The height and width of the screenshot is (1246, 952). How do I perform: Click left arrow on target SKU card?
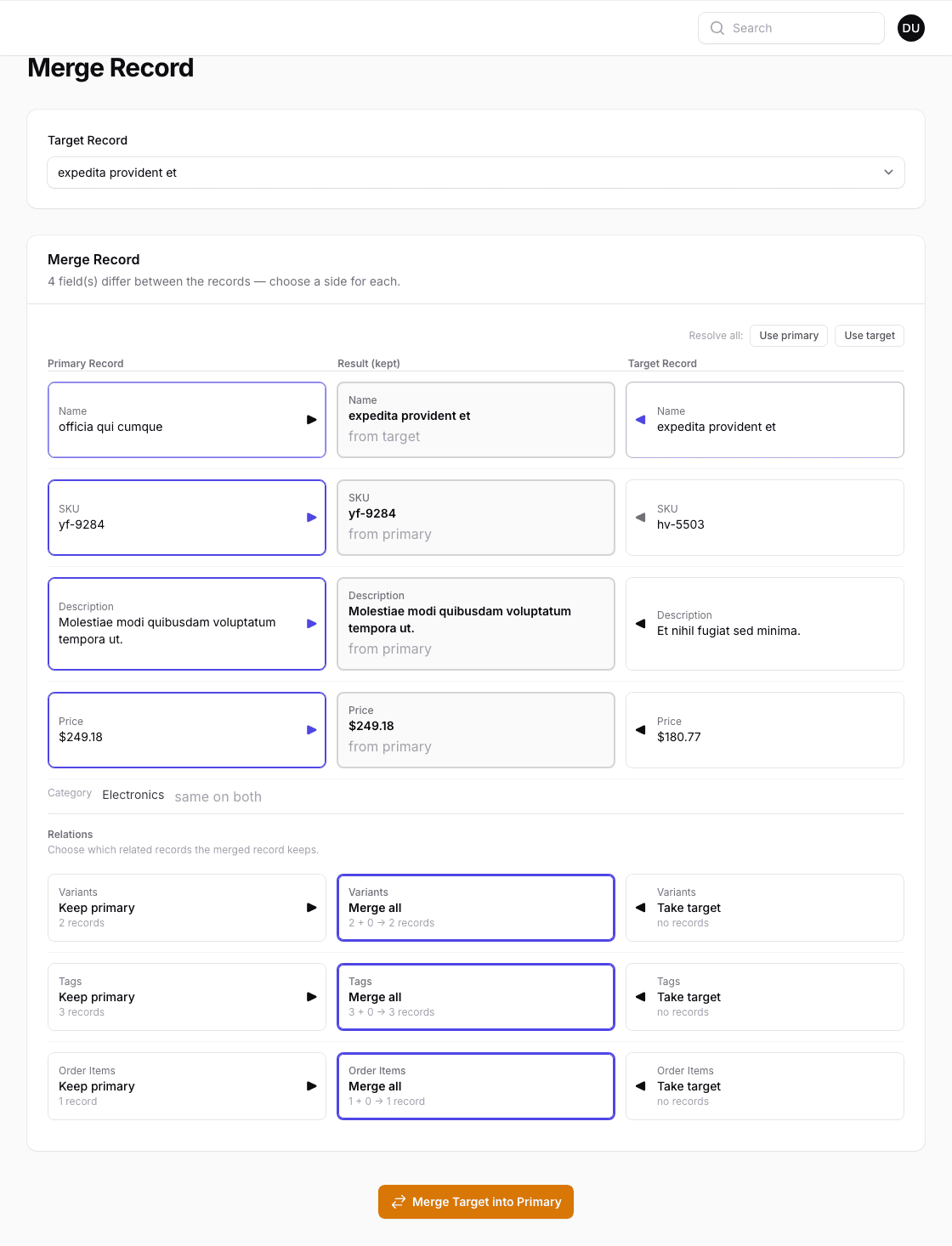point(640,518)
